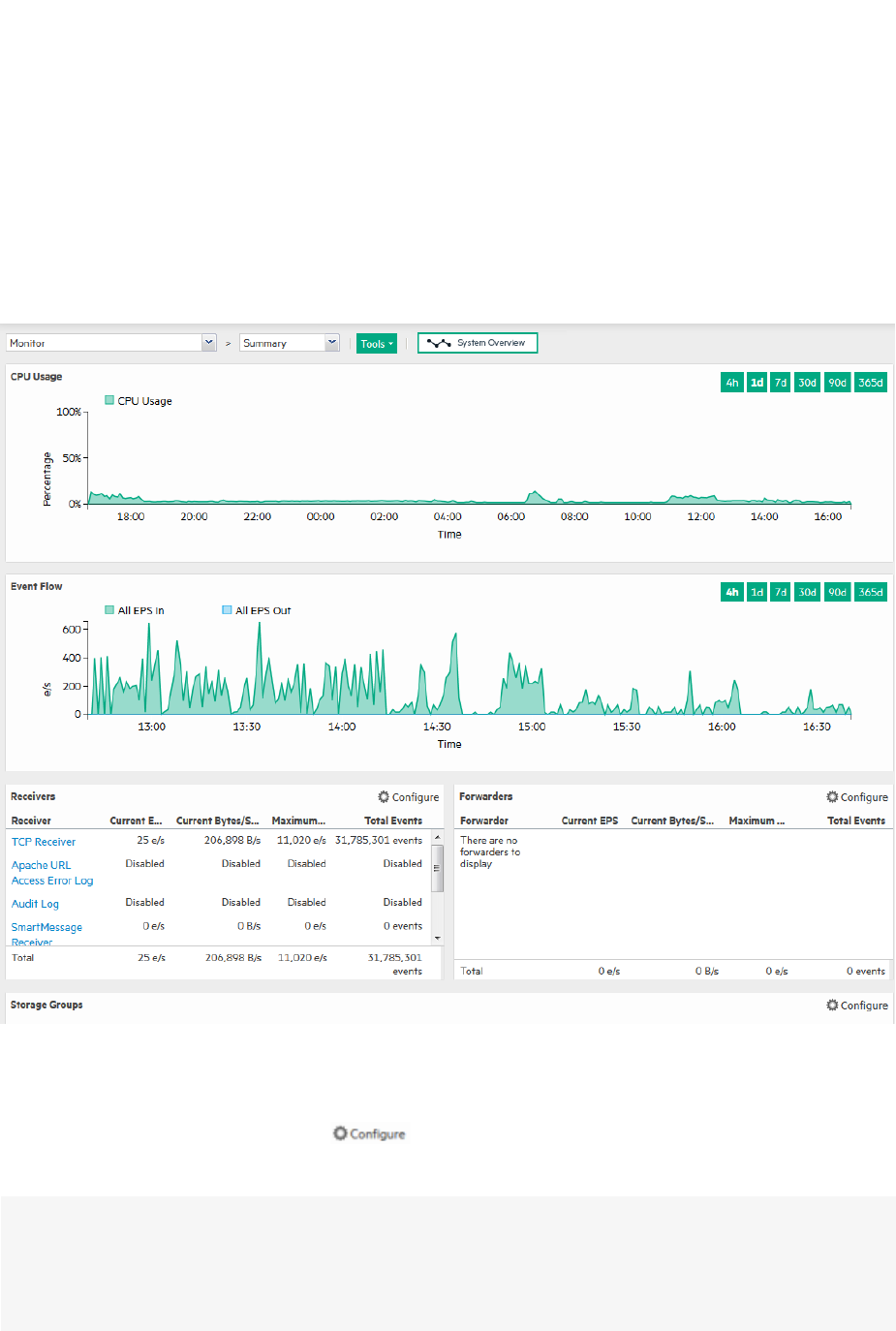Select 30d range for Event Flow
Screen dimensions: 896x1331
click(807, 592)
